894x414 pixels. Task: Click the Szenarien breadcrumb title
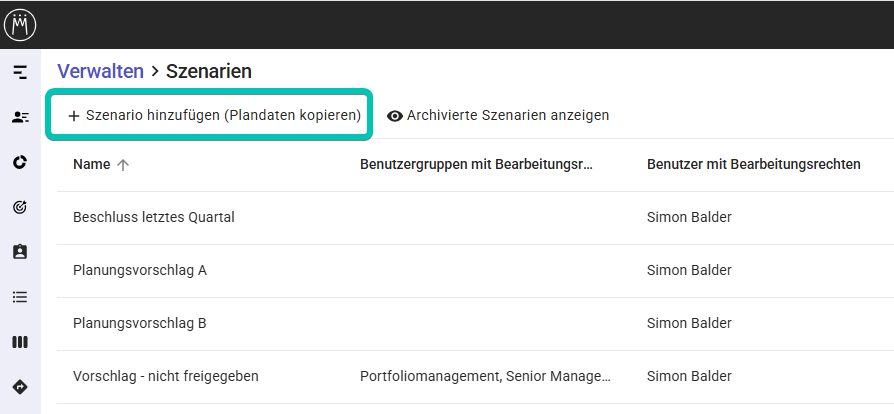[209, 71]
